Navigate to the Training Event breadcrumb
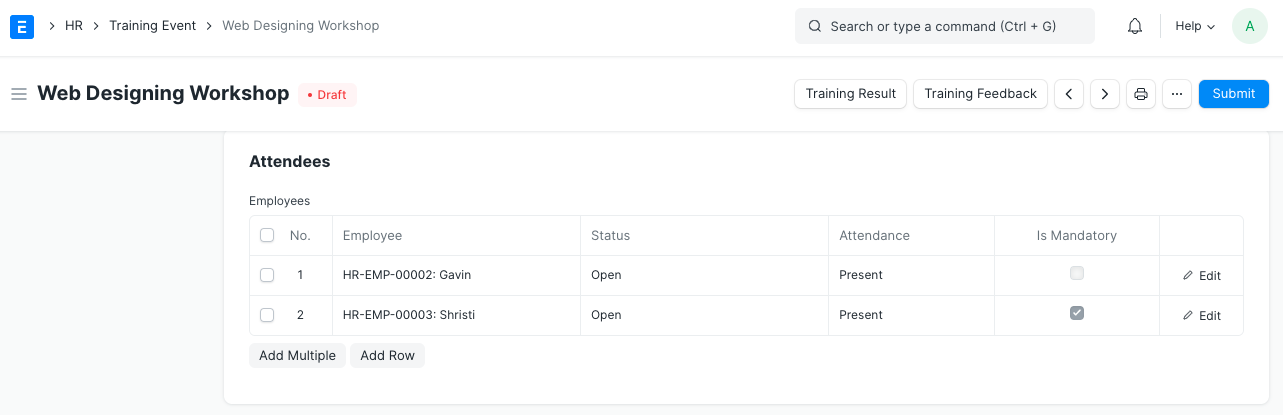Viewport: 1283px width, 415px height. [152, 26]
